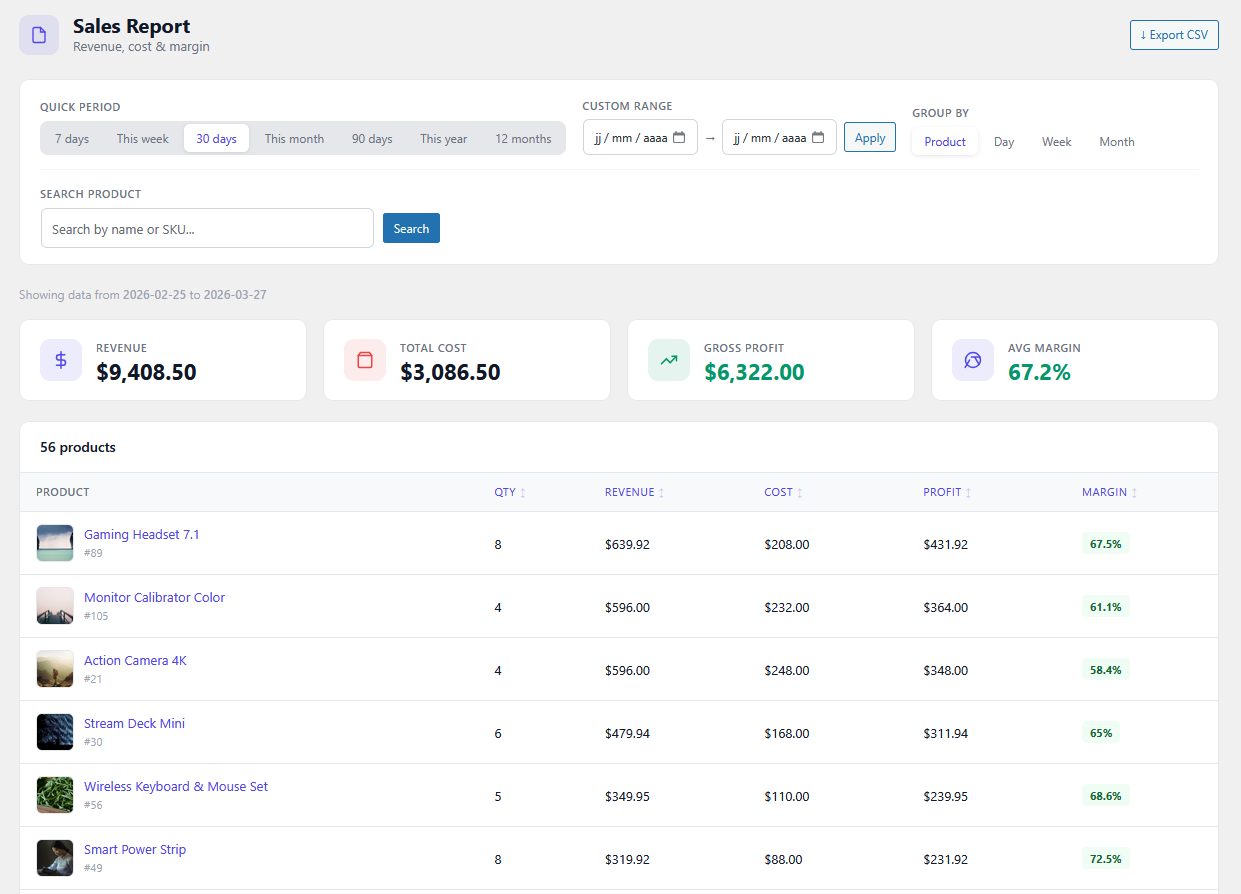The image size is (1241, 894).
Task: Click the Sales Report document icon in the header
Action: [x=38, y=34]
